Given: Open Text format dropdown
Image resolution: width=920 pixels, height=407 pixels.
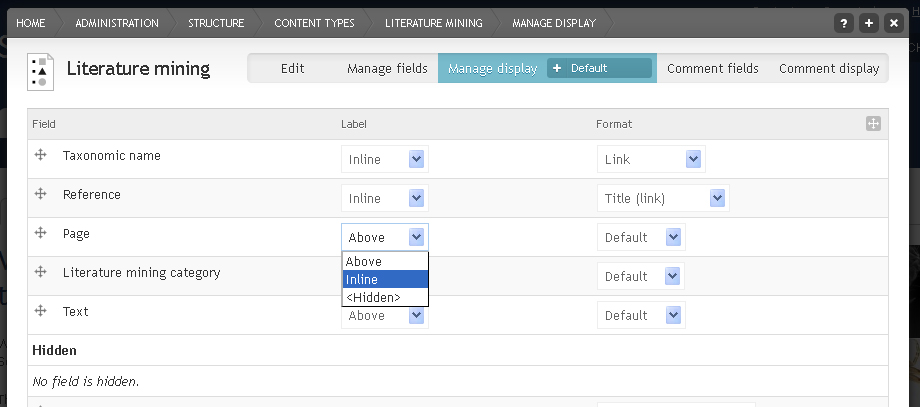Looking at the screenshot, I should click(641, 315).
